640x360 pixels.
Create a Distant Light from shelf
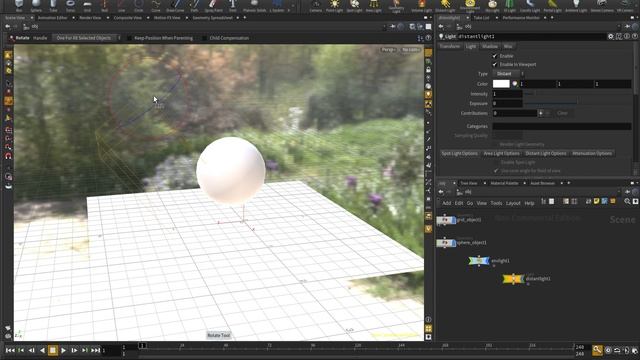445,6
